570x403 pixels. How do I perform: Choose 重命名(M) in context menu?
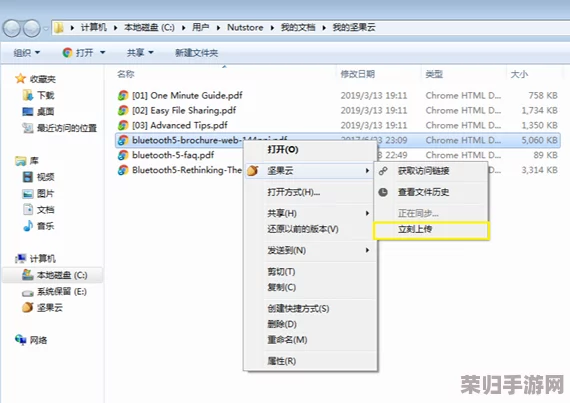pos(310,340)
